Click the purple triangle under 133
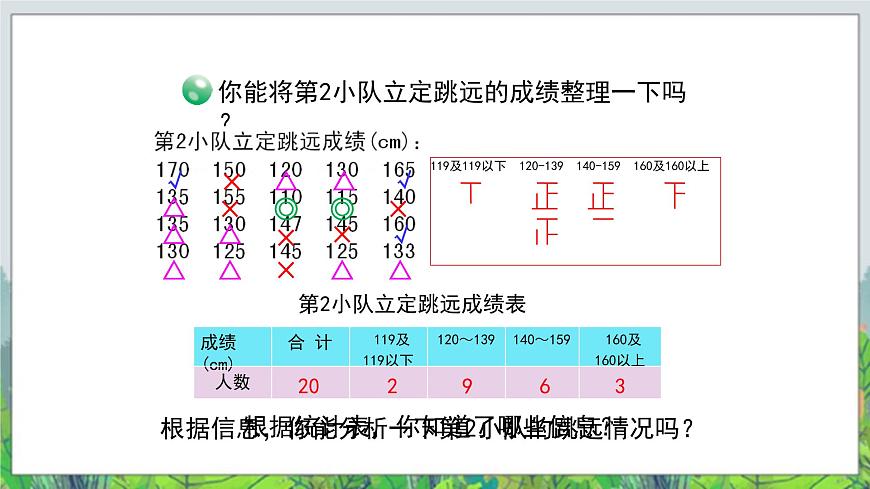 click(x=400, y=270)
